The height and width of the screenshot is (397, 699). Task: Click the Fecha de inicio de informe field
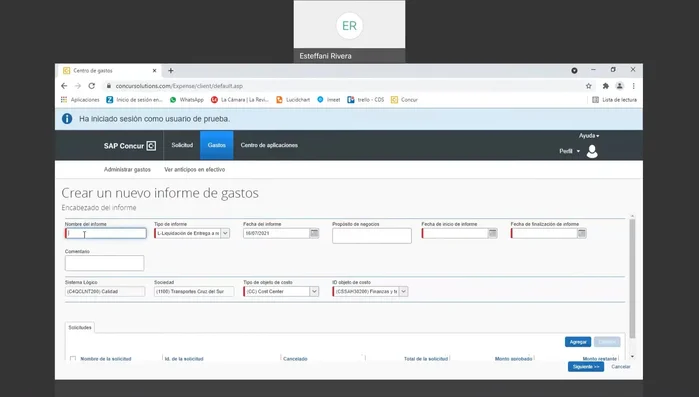click(455, 233)
